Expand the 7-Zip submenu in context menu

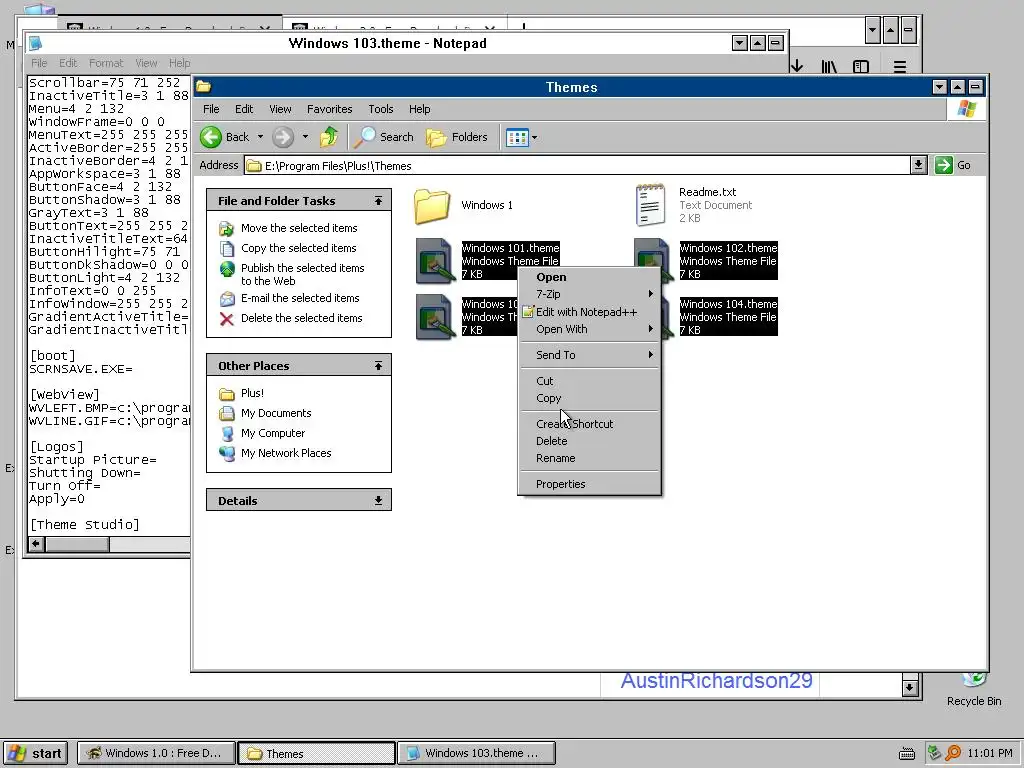point(650,294)
